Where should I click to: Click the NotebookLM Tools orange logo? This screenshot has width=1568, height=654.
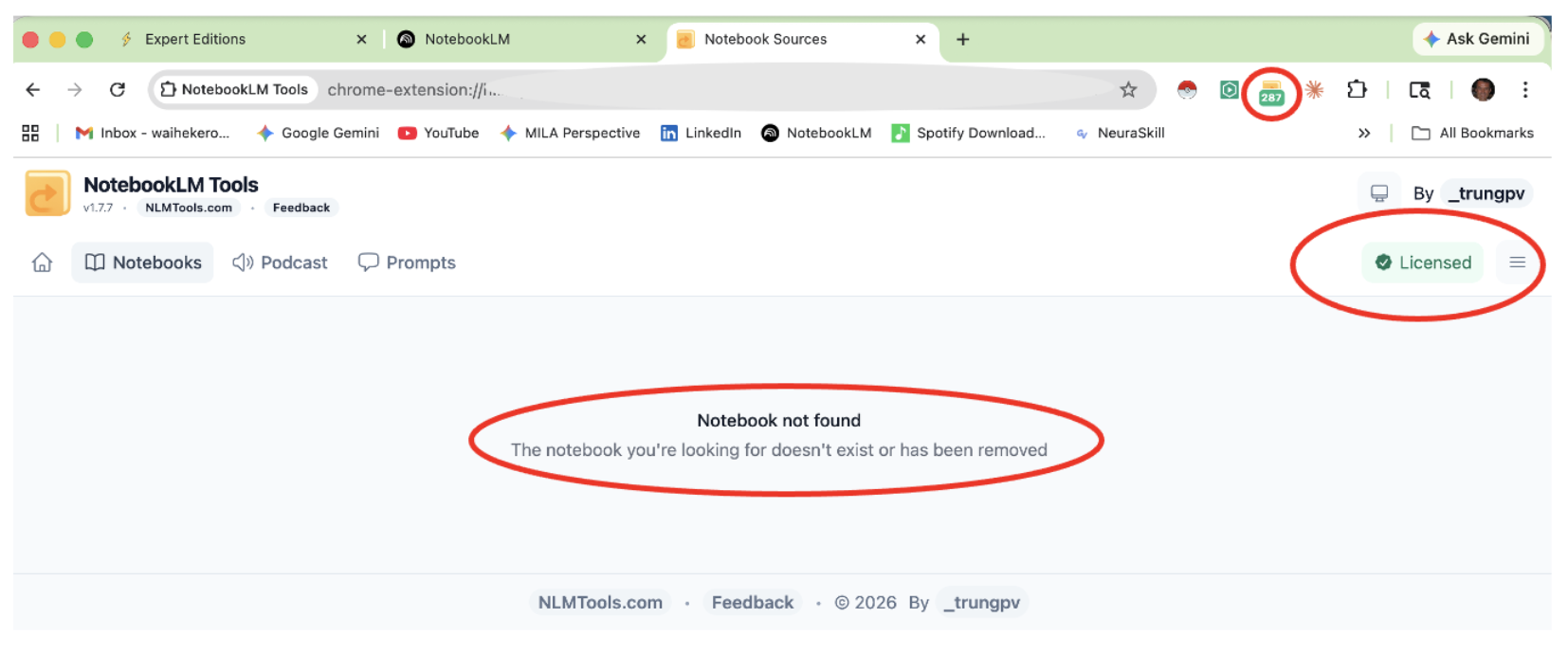(47, 193)
